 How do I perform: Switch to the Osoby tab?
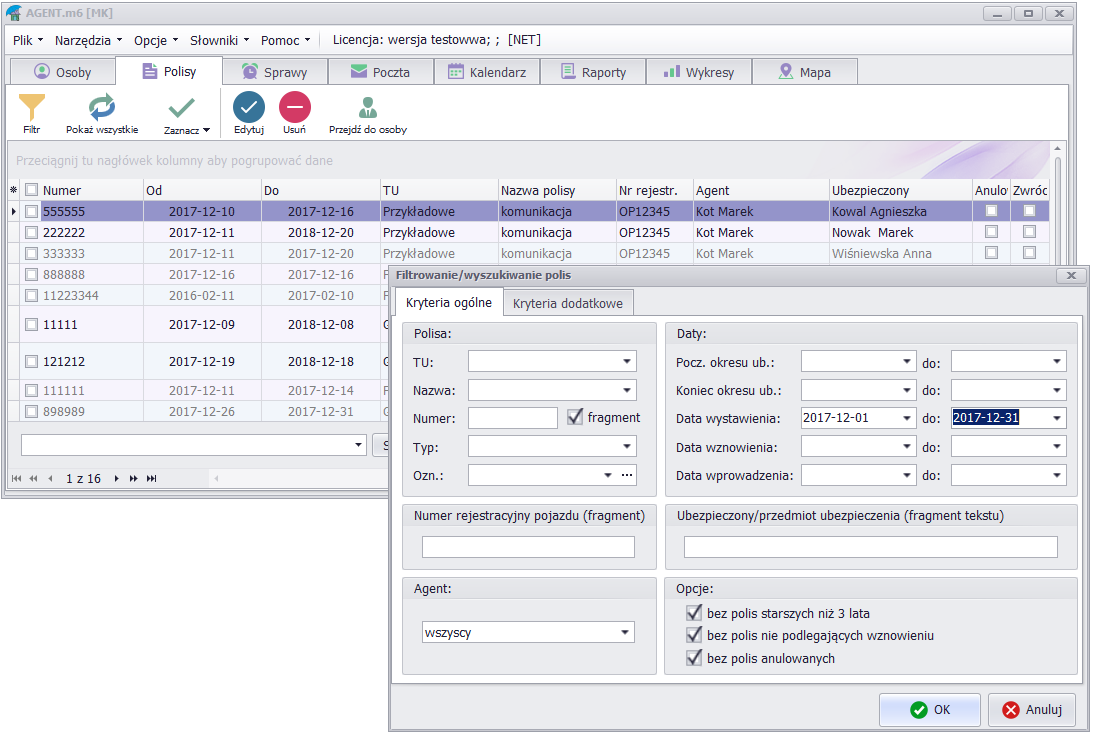click(x=63, y=72)
